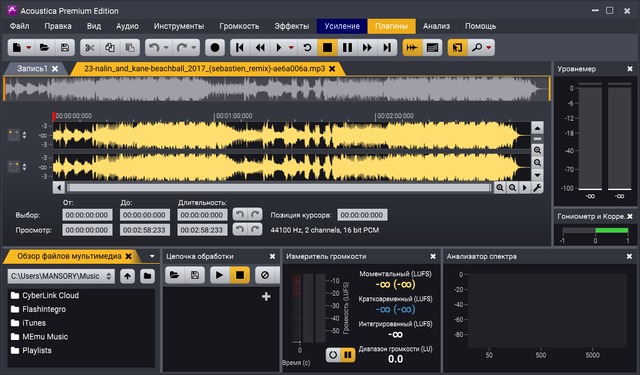This screenshot has height=375, width=640.
Task: Select the zoom magnifier tool
Action: point(476,48)
